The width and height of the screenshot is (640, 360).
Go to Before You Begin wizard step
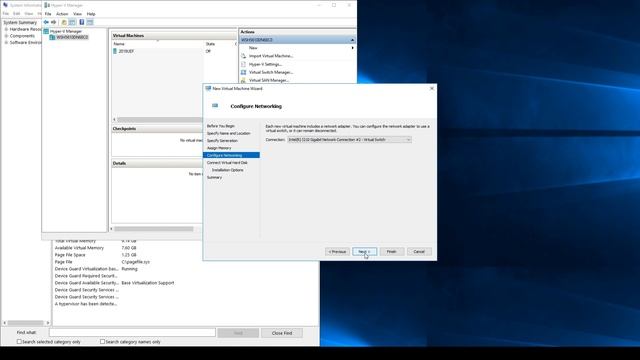221,126
